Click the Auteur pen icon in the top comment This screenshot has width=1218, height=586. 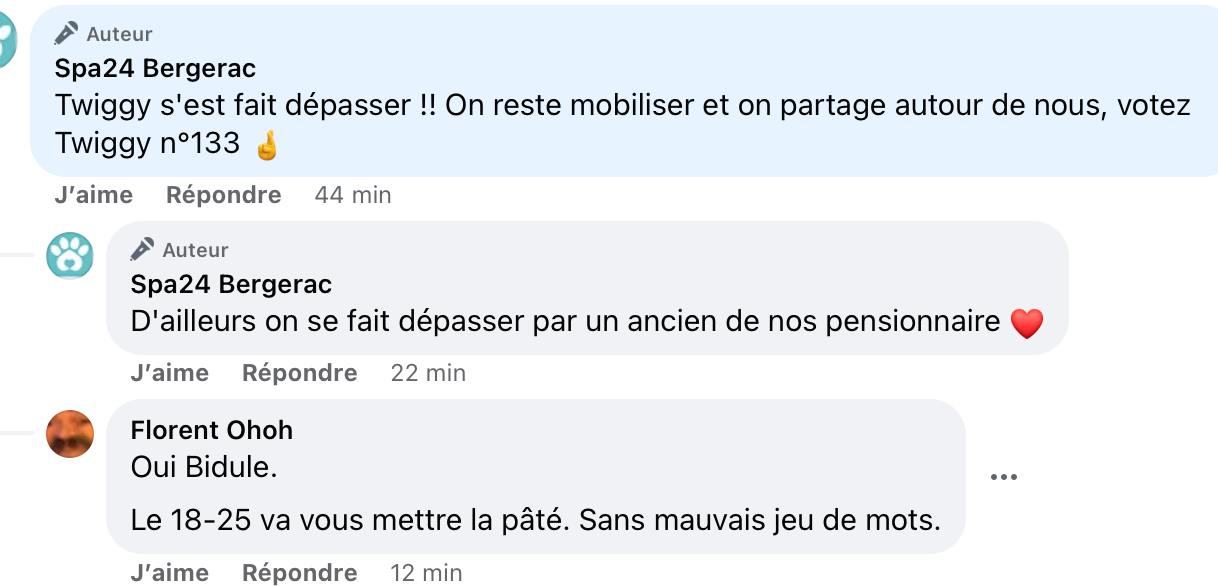tap(66, 33)
